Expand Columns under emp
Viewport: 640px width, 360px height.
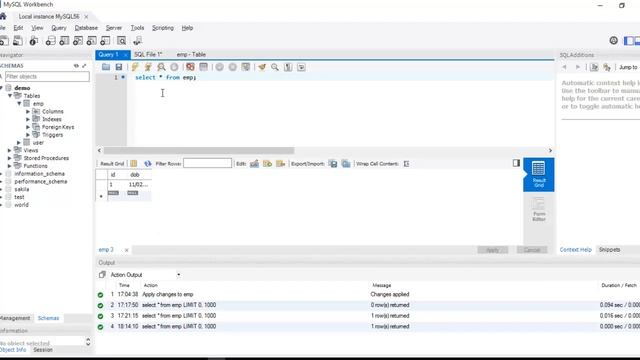pyautogui.click(x=28, y=111)
